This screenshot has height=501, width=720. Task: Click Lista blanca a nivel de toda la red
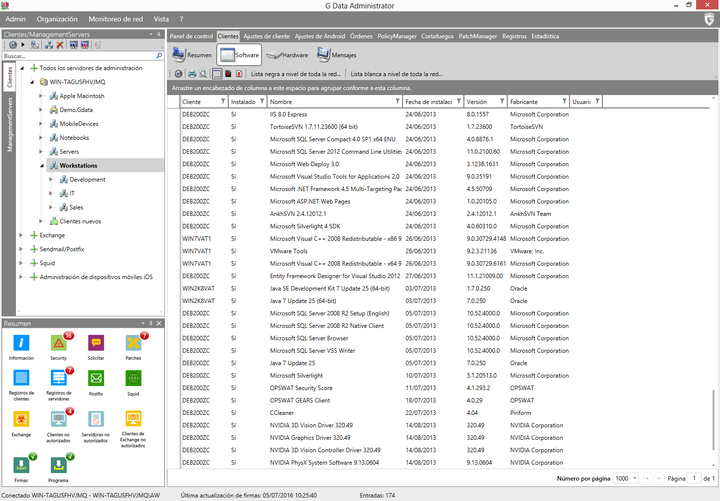click(396, 74)
